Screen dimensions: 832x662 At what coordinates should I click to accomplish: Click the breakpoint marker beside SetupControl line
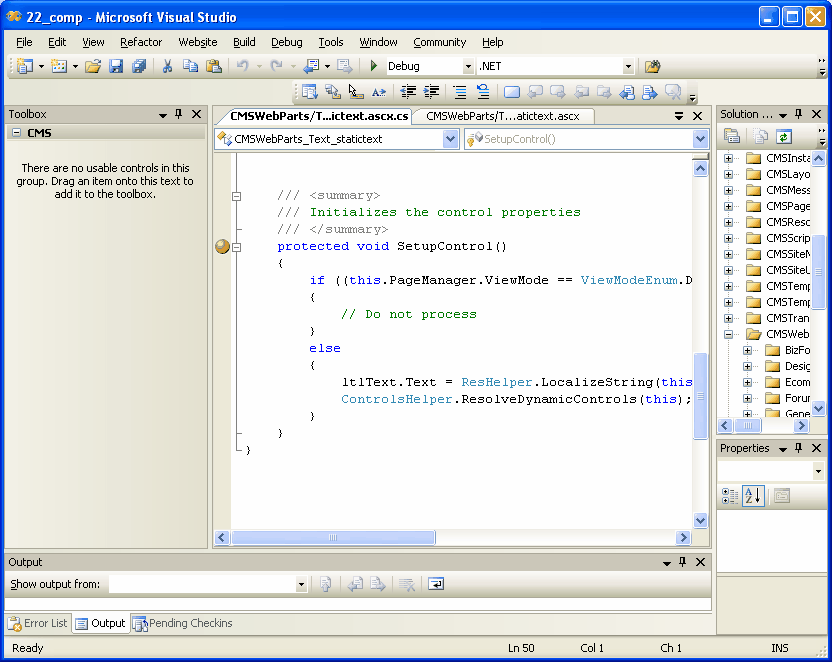[222, 246]
